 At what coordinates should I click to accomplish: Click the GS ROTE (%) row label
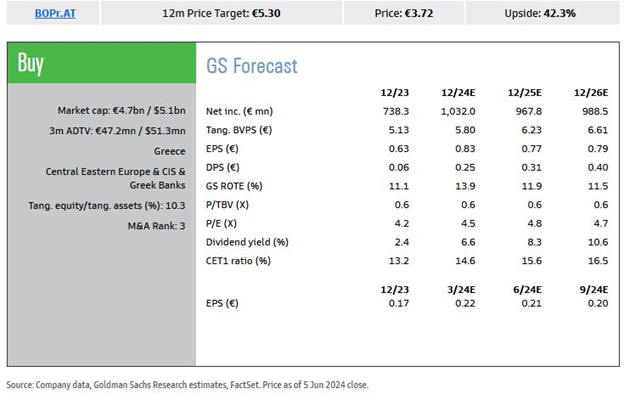click(236, 186)
